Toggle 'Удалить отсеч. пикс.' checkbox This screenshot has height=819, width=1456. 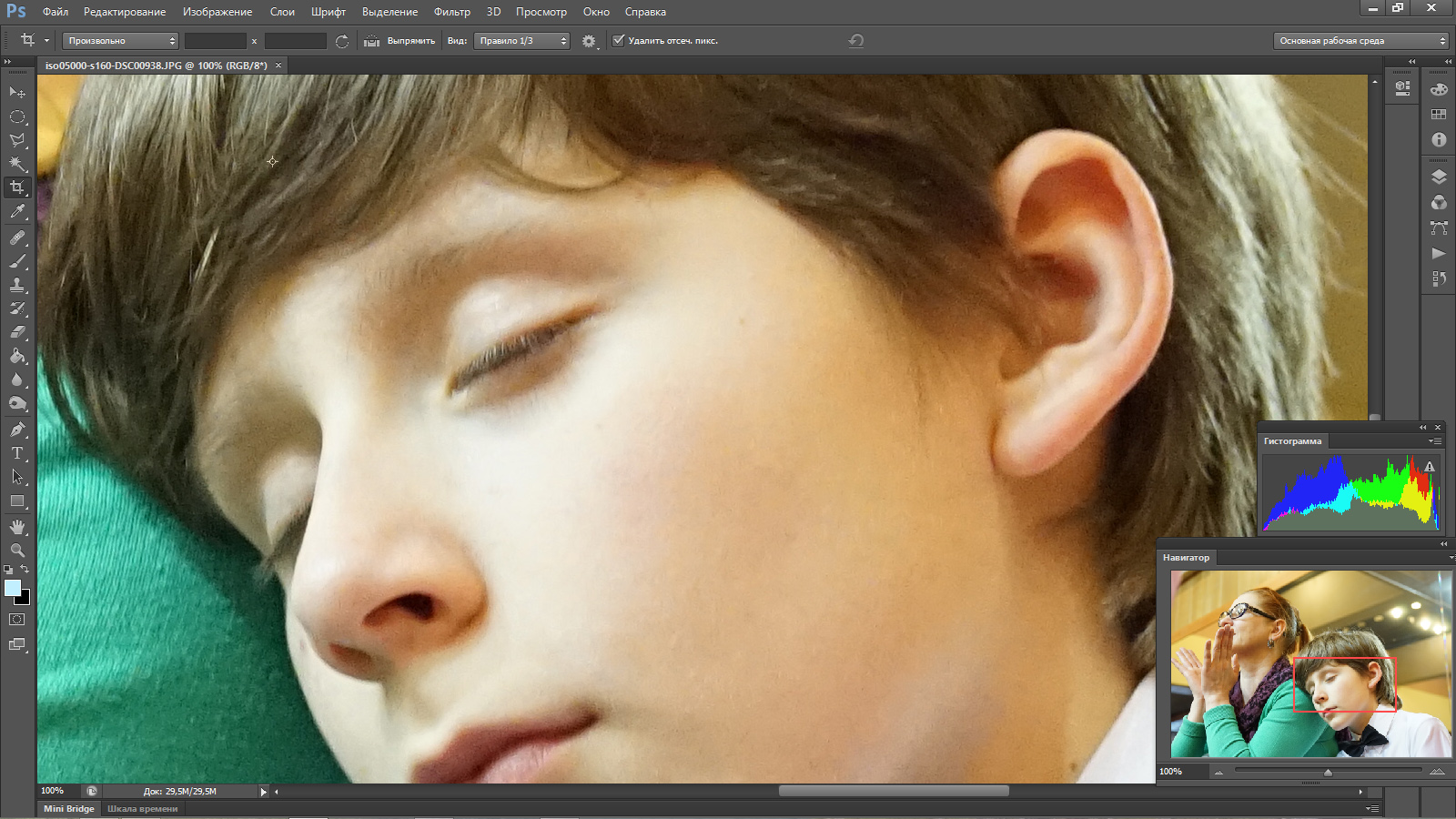[x=619, y=40]
